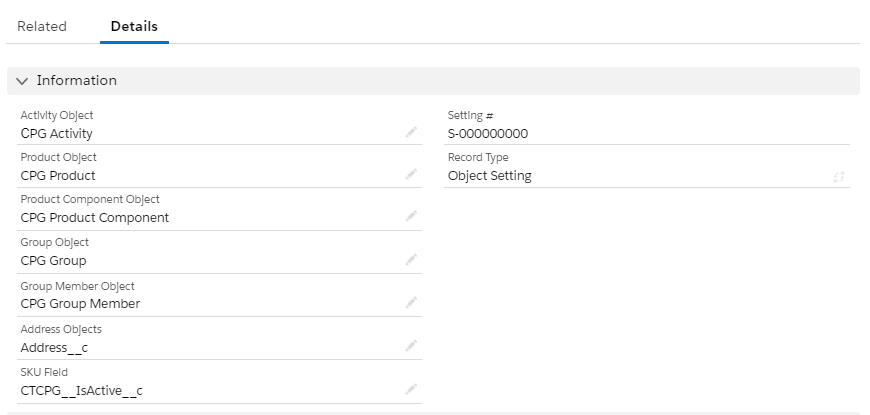Click change record type icon
Screen dimensions: 870x415
838,177
